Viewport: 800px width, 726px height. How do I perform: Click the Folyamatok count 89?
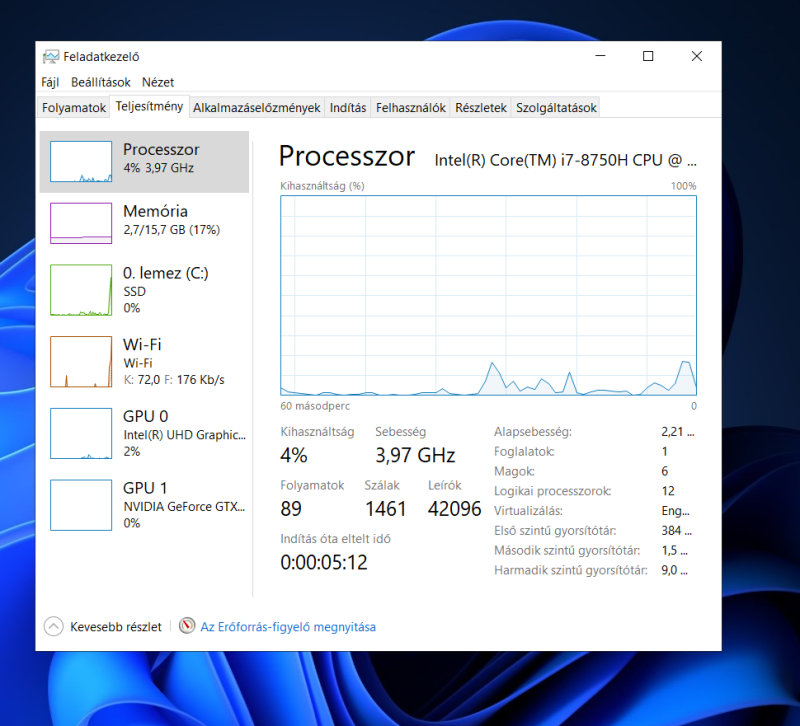(x=291, y=509)
